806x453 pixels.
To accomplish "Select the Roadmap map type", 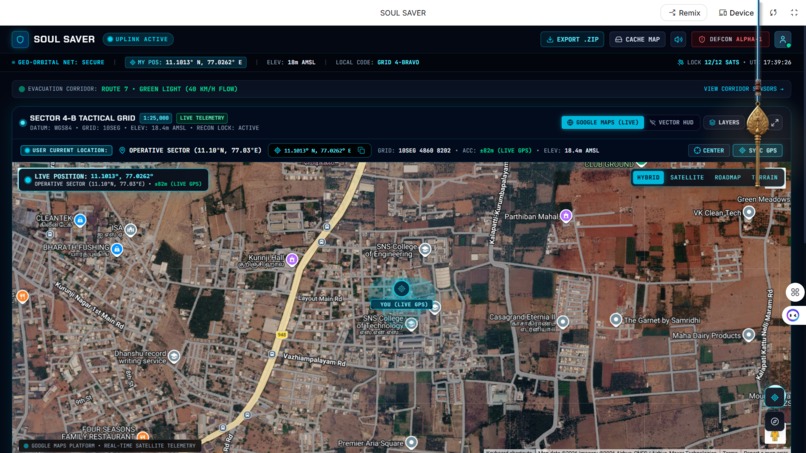I will tap(727, 177).
